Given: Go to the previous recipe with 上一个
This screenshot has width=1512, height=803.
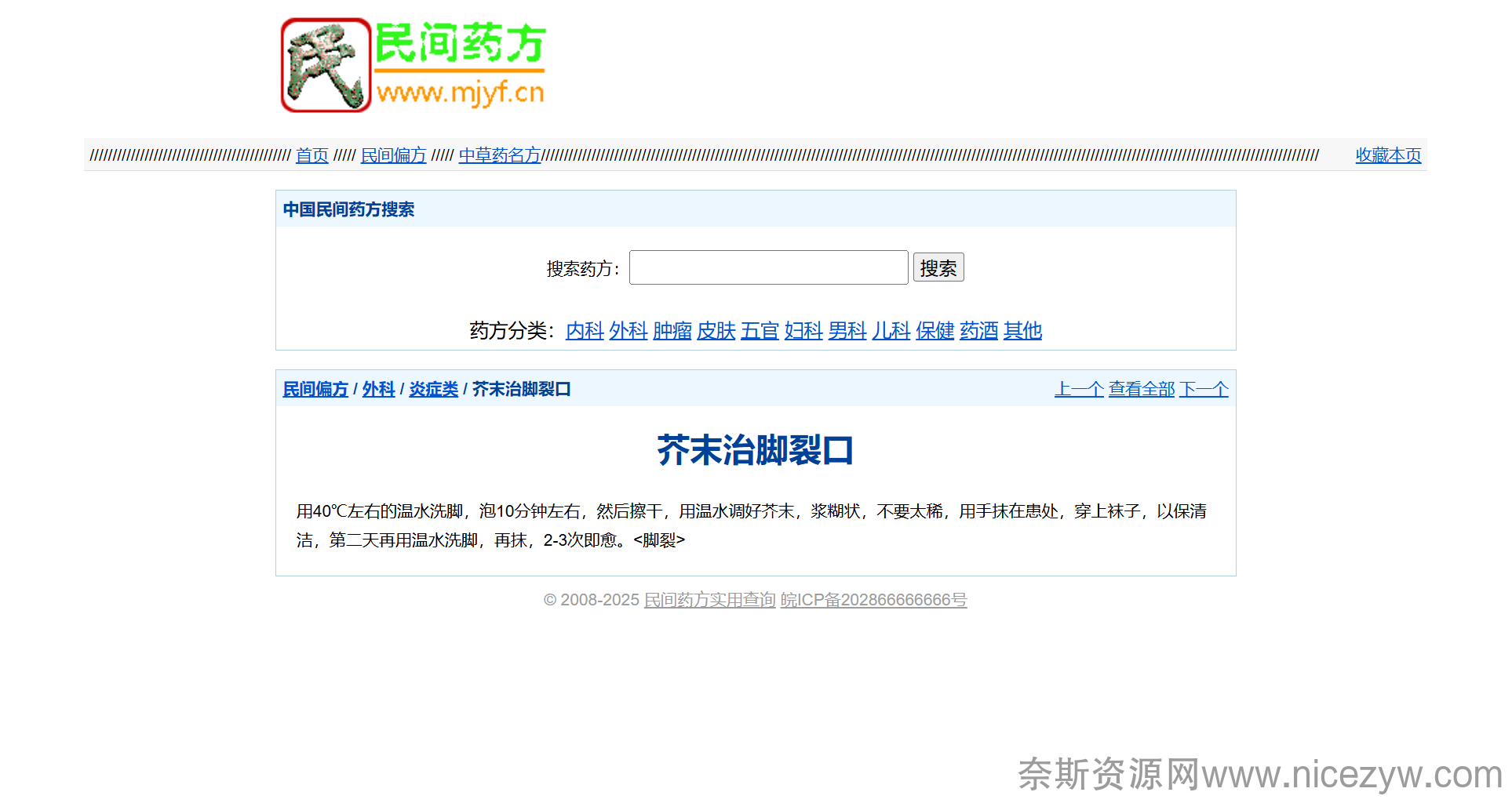Looking at the screenshot, I should (x=1079, y=389).
